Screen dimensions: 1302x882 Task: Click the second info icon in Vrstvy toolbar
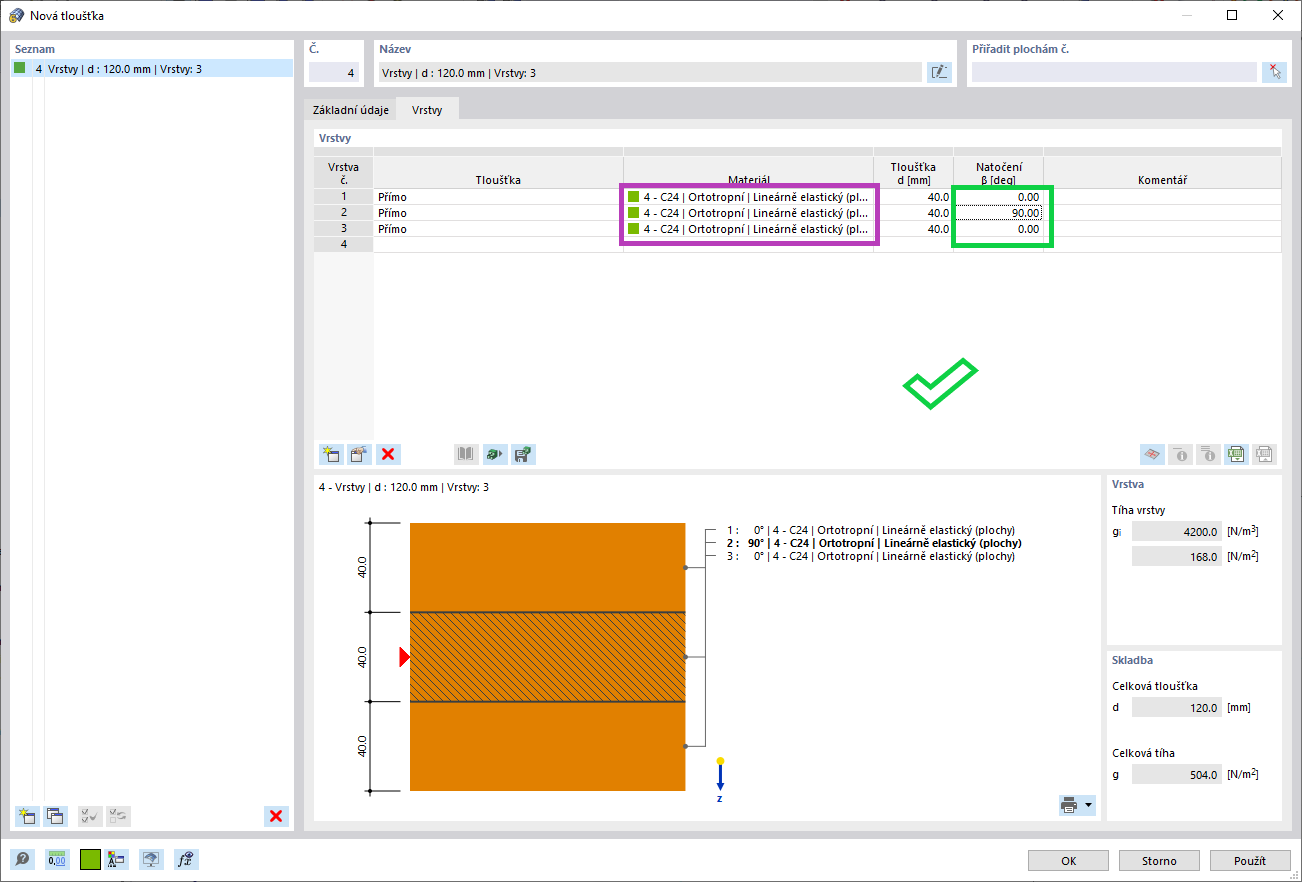coord(1209,454)
